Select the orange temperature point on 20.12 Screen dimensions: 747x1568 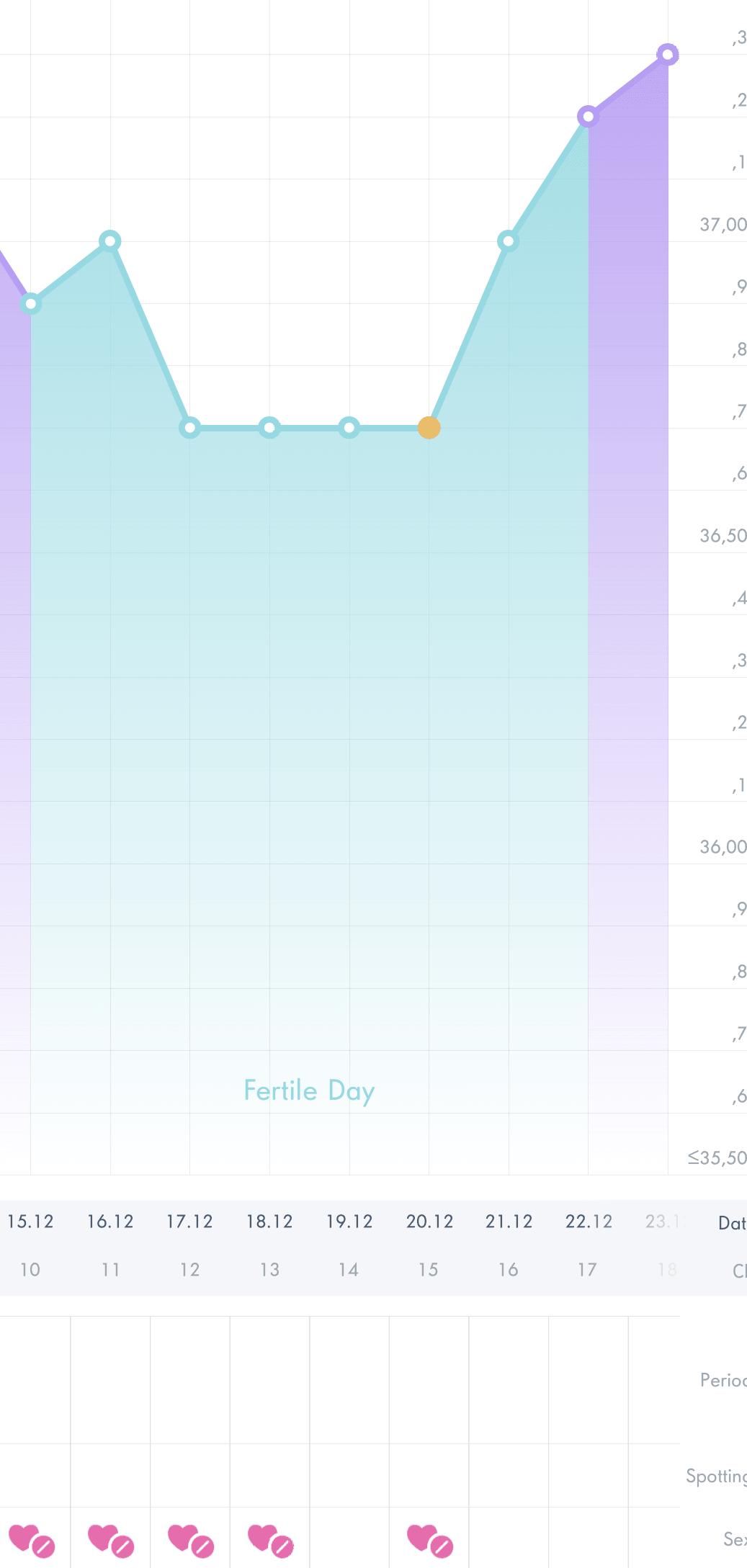(x=429, y=428)
